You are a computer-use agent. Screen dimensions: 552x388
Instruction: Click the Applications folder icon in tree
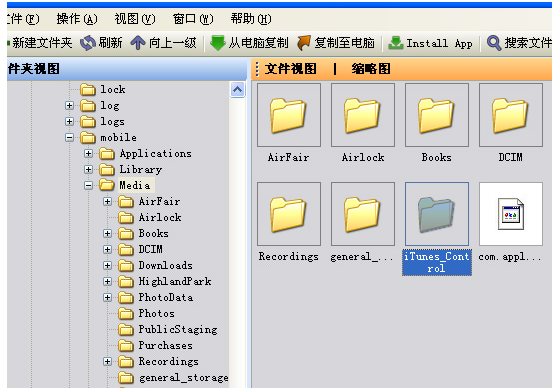pyautogui.click(x=107, y=154)
